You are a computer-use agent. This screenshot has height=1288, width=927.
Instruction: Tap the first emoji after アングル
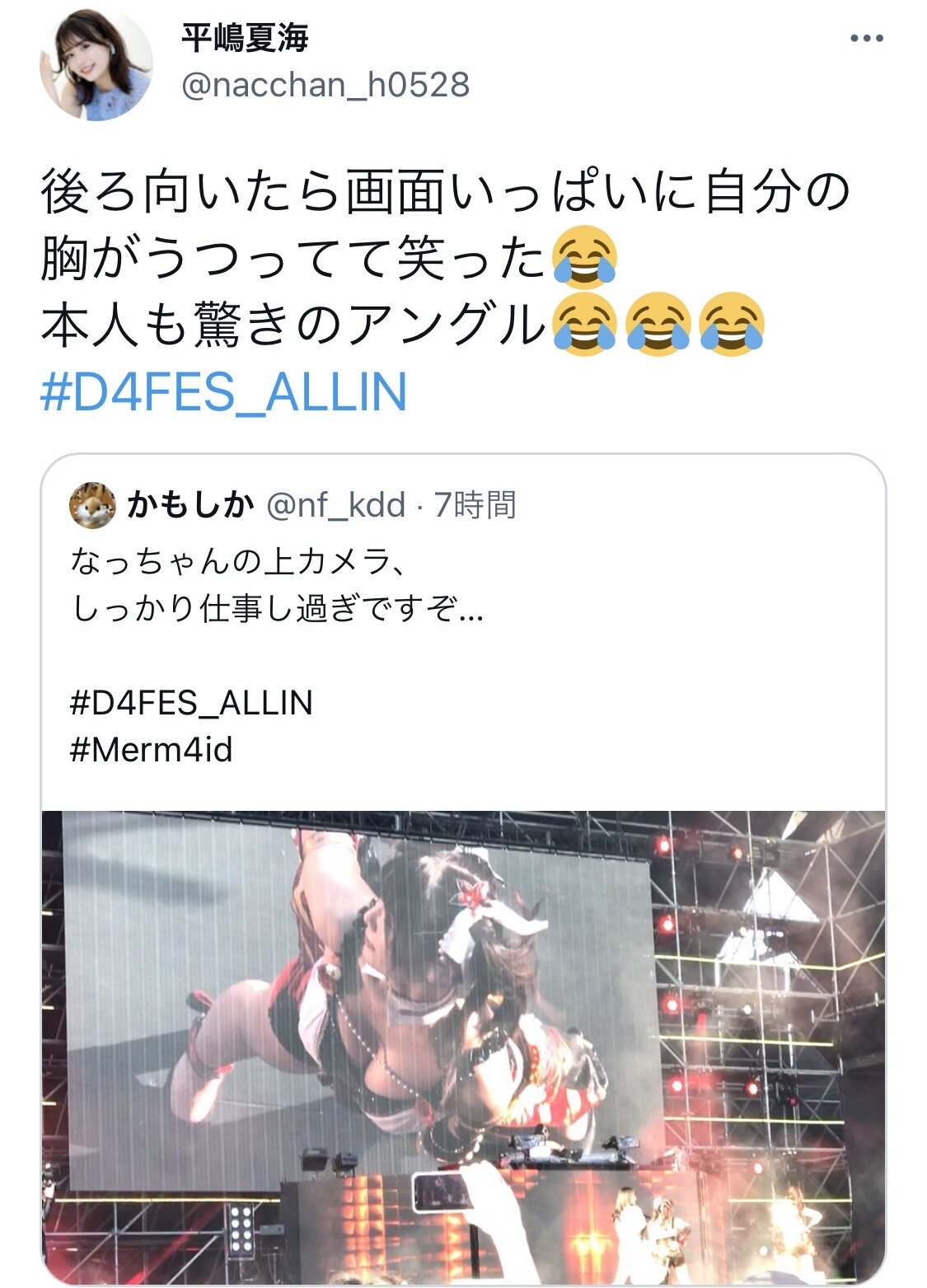pos(584,325)
